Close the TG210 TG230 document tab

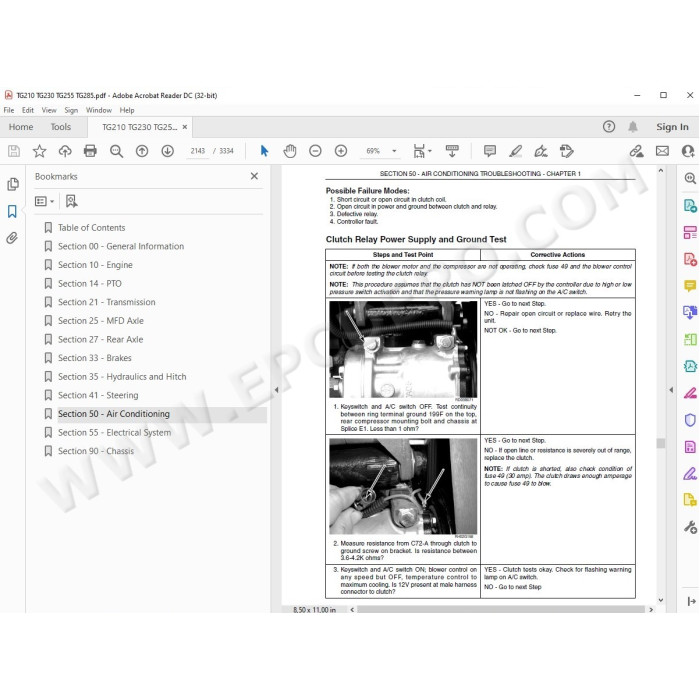pos(184,127)
